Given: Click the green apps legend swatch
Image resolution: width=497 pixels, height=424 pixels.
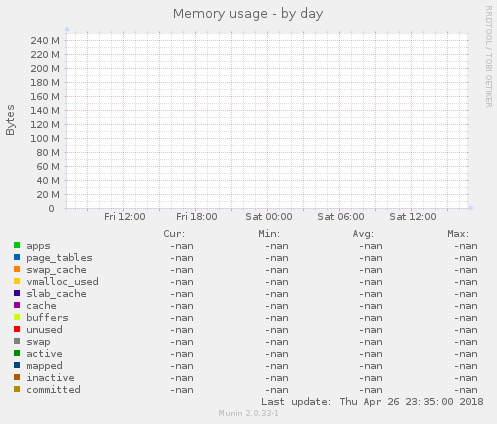Looking at the screenshot, I should tap(17, 245).
